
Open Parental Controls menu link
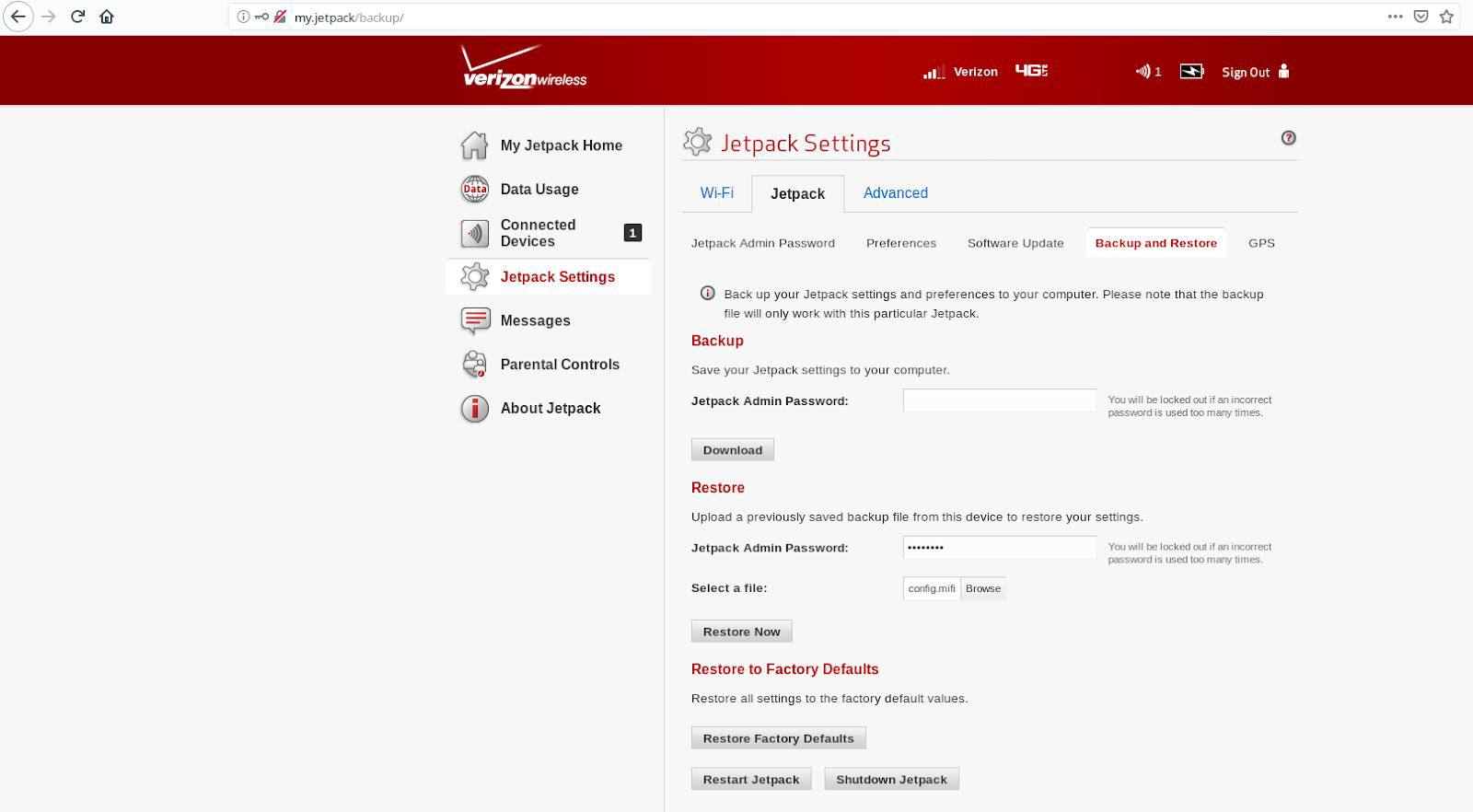pyautogui.click(x=560, y=365)
